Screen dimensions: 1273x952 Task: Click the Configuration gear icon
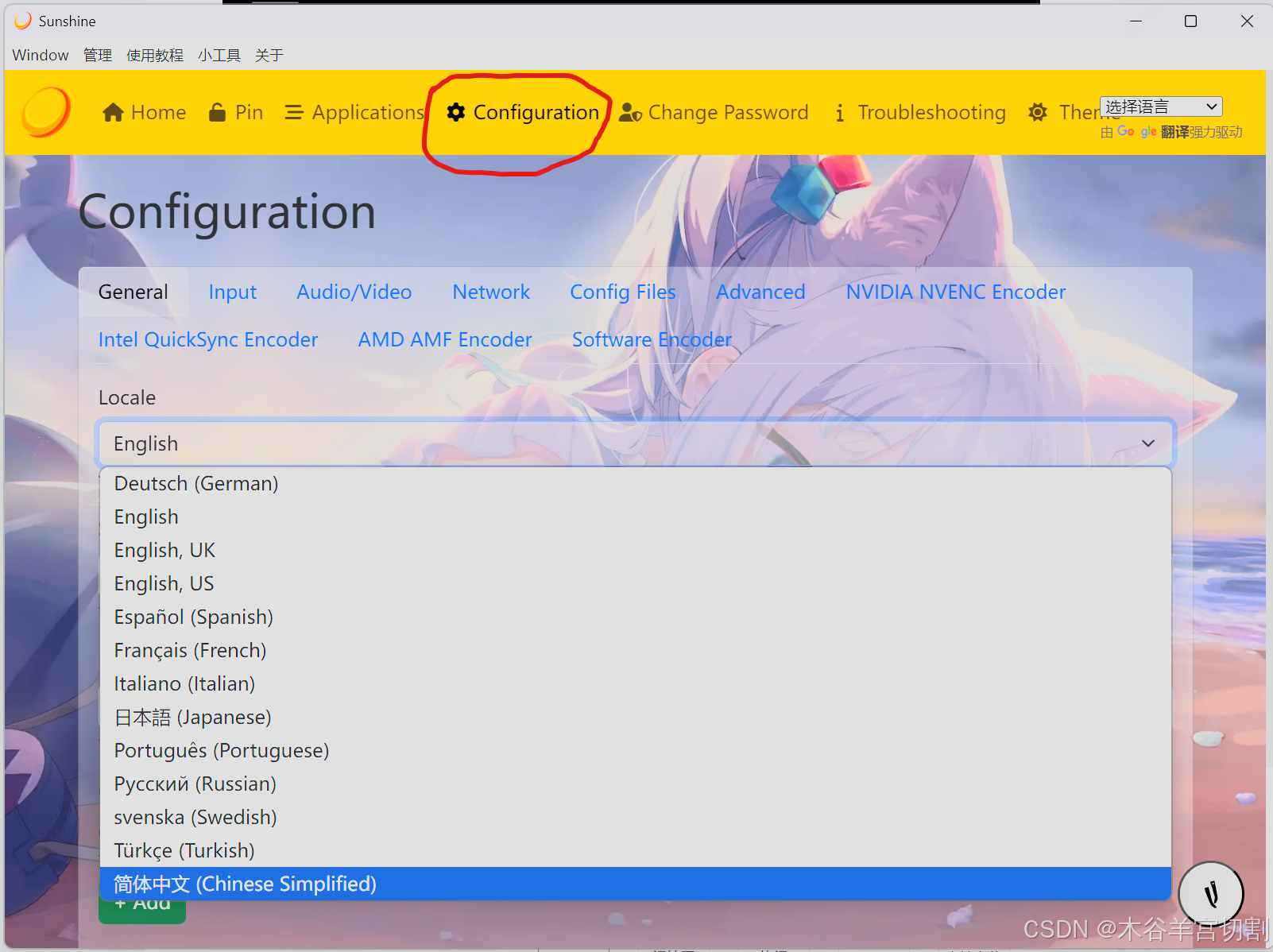(455, 113)
